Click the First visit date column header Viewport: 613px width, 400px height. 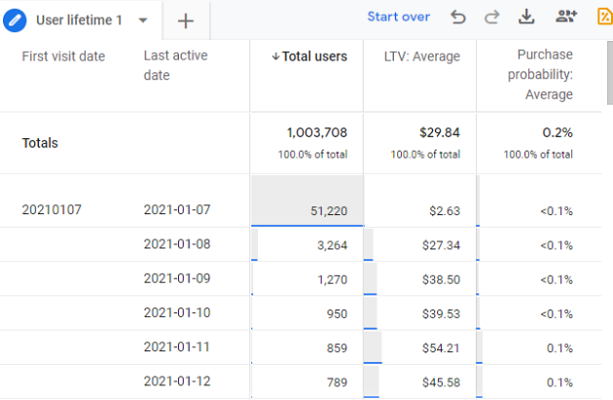pos(63,57)
